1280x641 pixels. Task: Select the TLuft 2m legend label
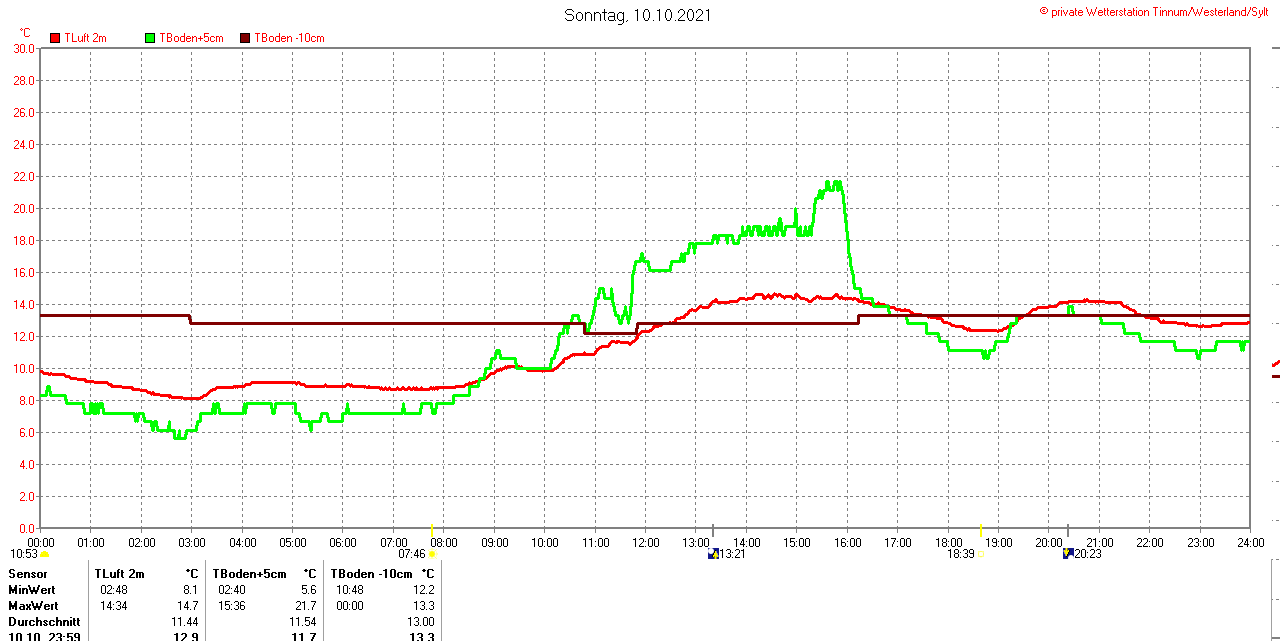[85, 38]
